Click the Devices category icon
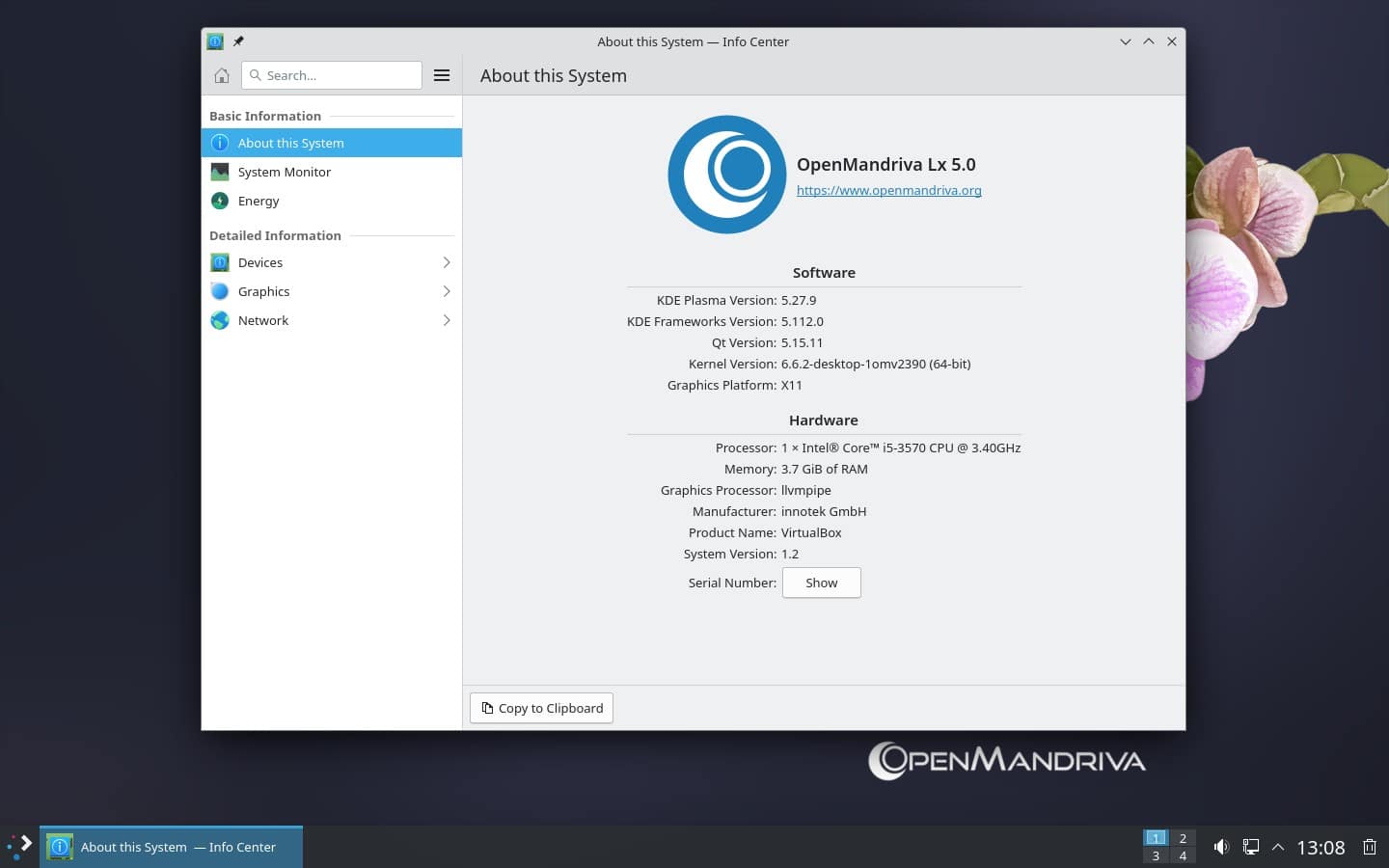1389x868 pixels. click(x=219, y=262)
